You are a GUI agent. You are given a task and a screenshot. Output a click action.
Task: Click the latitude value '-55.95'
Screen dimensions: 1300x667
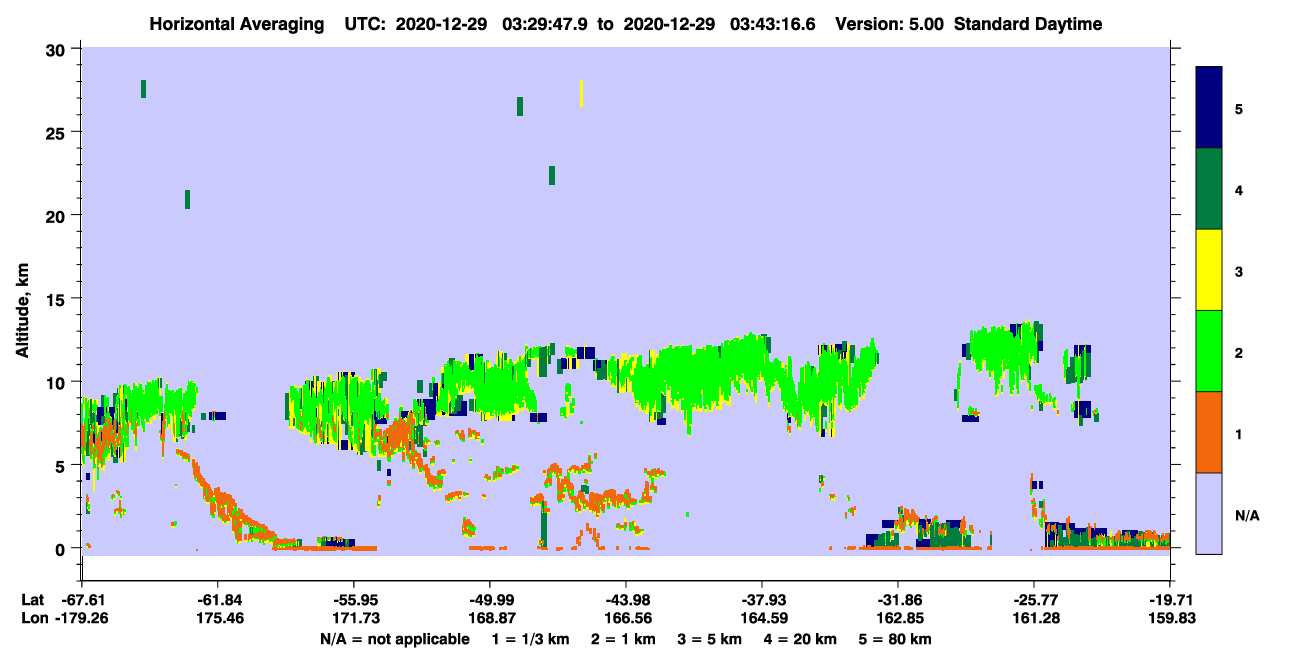click(353, 600)
